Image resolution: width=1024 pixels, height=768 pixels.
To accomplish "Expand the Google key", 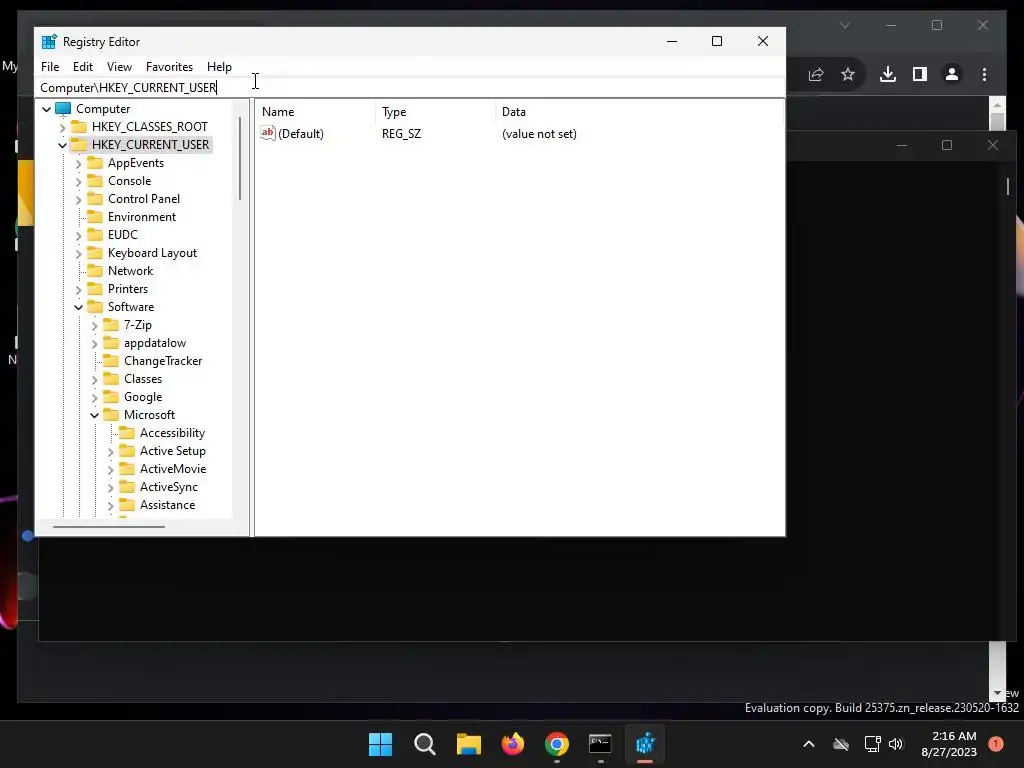I will 95,397.
